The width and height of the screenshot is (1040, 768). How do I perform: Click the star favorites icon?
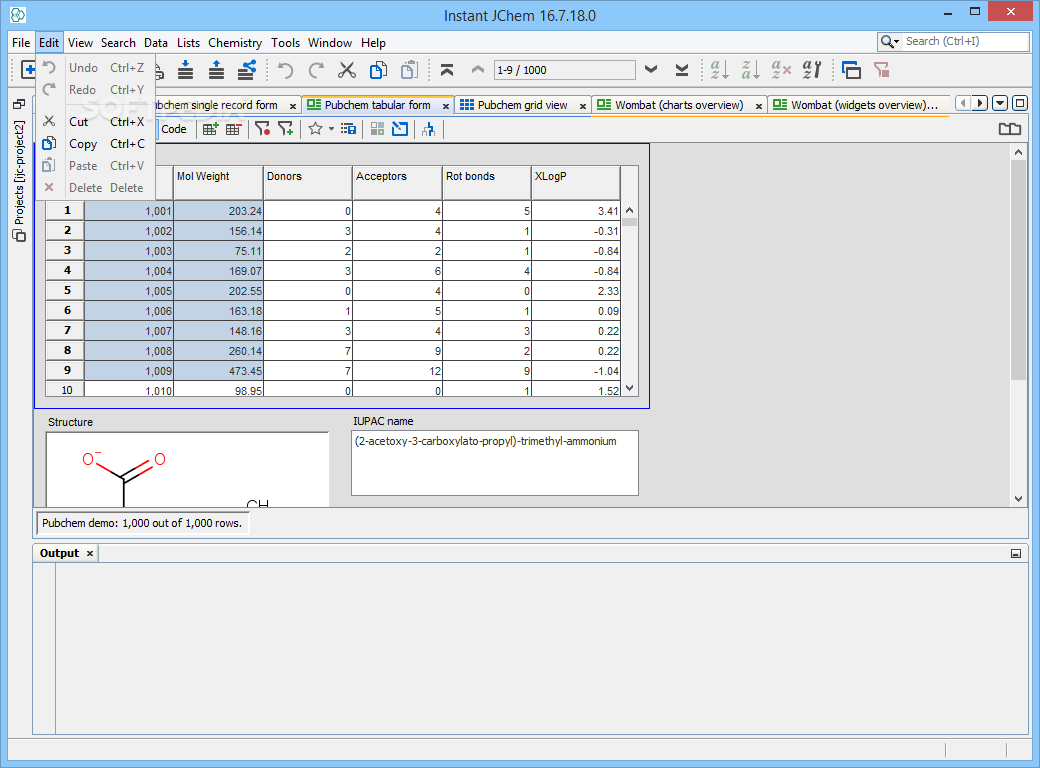pos(315,129)
